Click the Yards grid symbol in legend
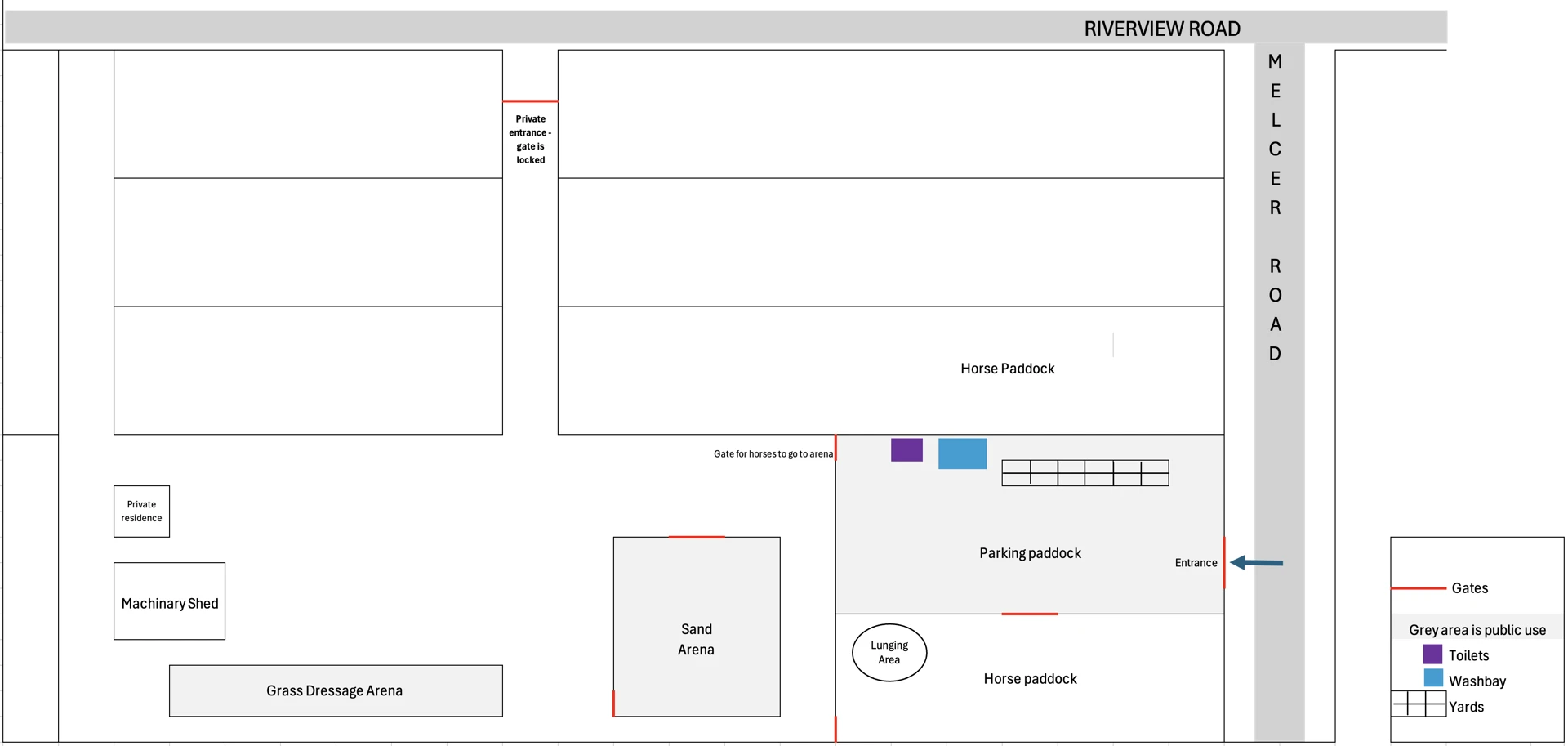The height and width of the screenshot is (746, 1568). pyautogui.click(x=1419, y=704)
